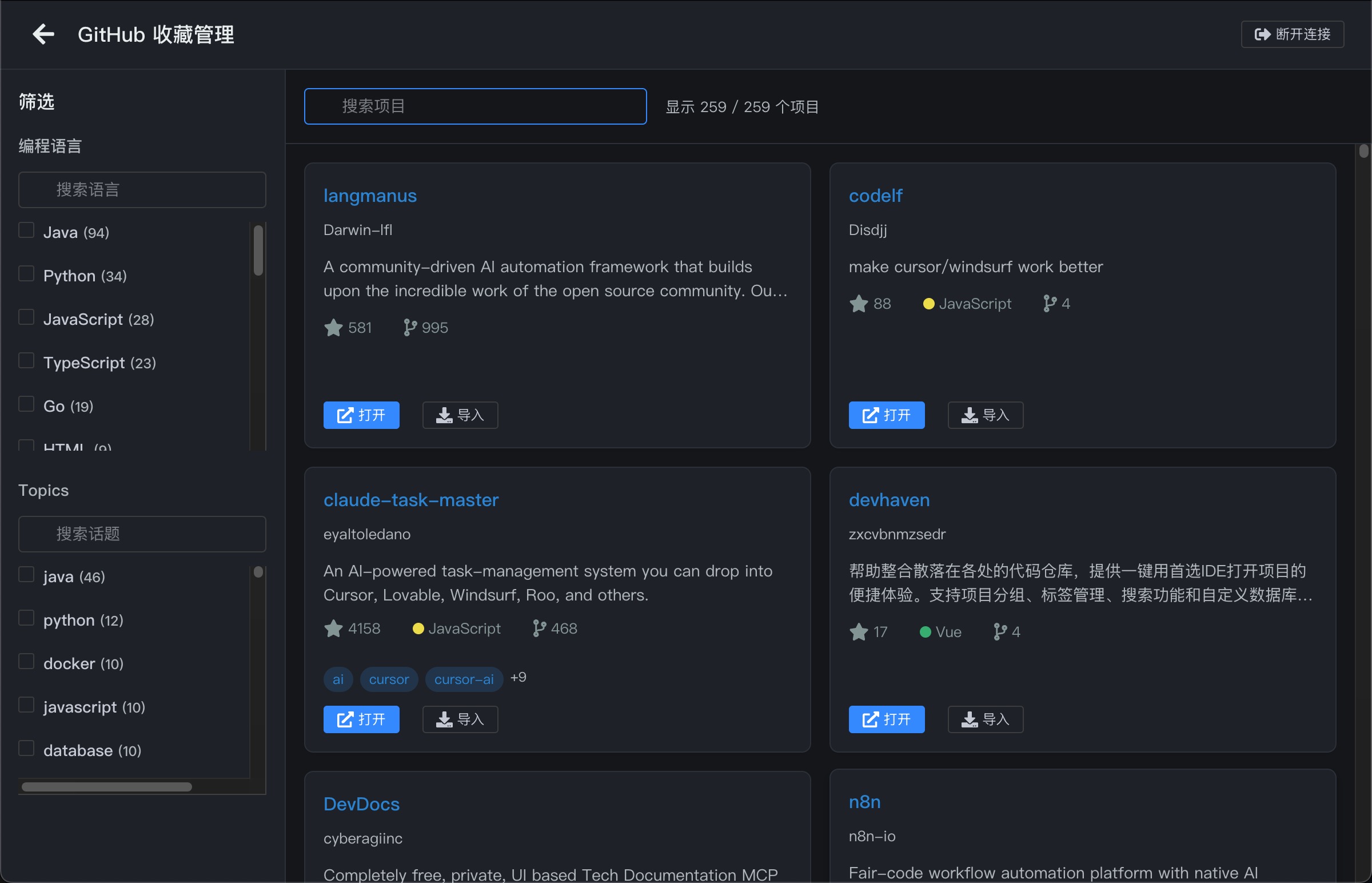The width and height of the screenshot is (1372, 883).
Task: Click fork icon beside 468
Action: (x=539, y=629)
